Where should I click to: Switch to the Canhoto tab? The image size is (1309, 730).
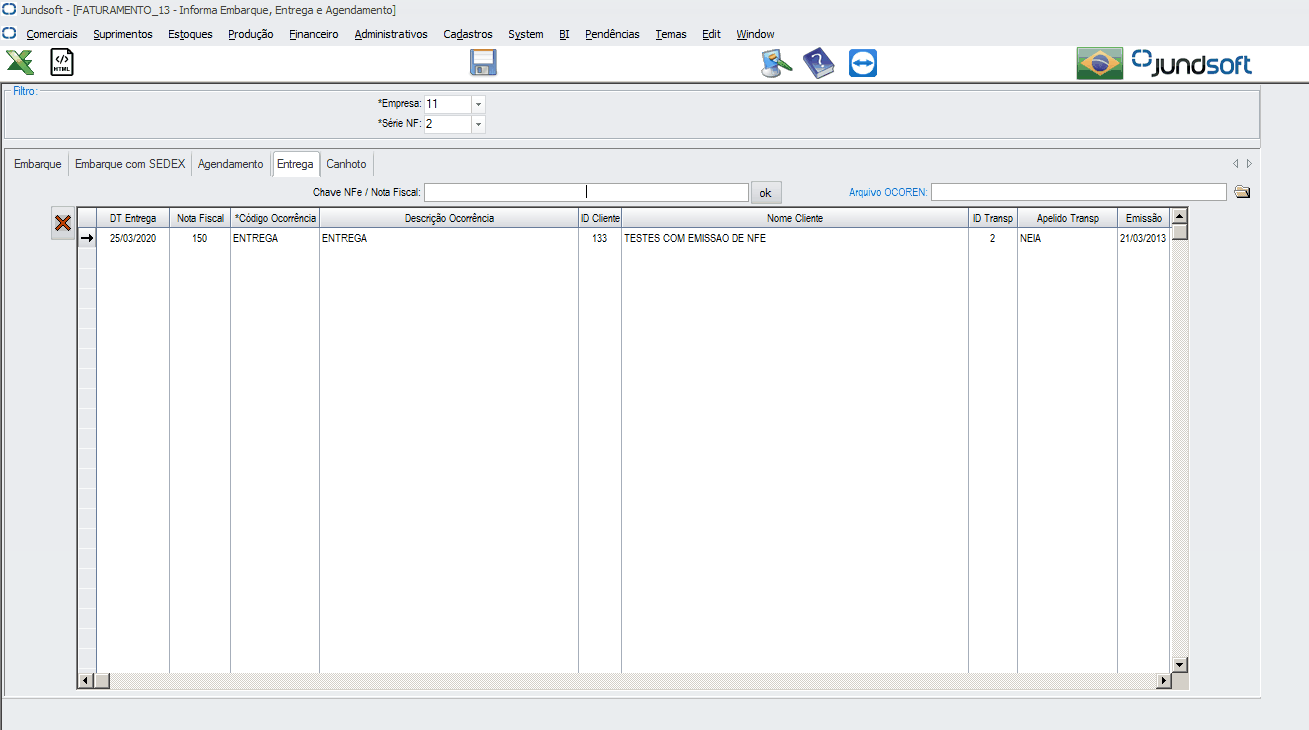pyautogui.click(x=346, y=164)
